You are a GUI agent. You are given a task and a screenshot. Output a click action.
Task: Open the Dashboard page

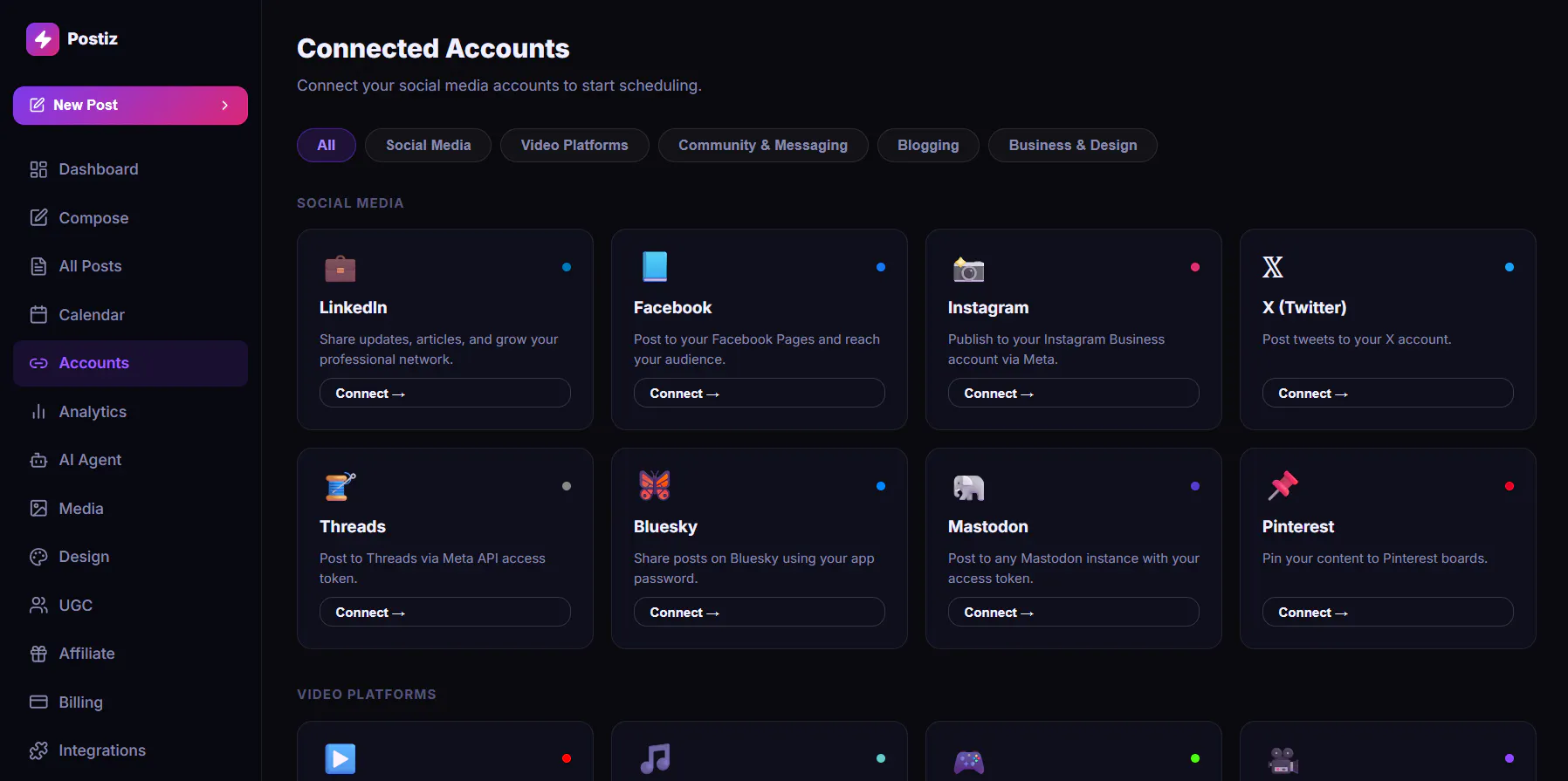130,169
